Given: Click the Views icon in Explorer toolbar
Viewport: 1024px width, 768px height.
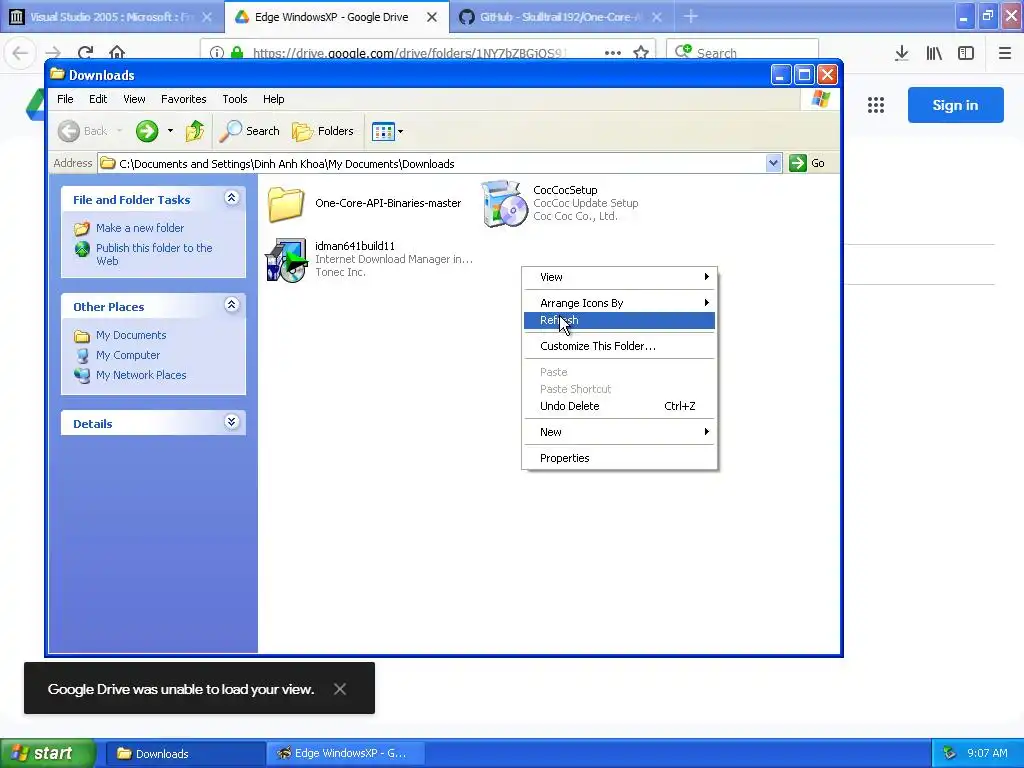Looking at the screenshot, I should [x=383, y=132].
